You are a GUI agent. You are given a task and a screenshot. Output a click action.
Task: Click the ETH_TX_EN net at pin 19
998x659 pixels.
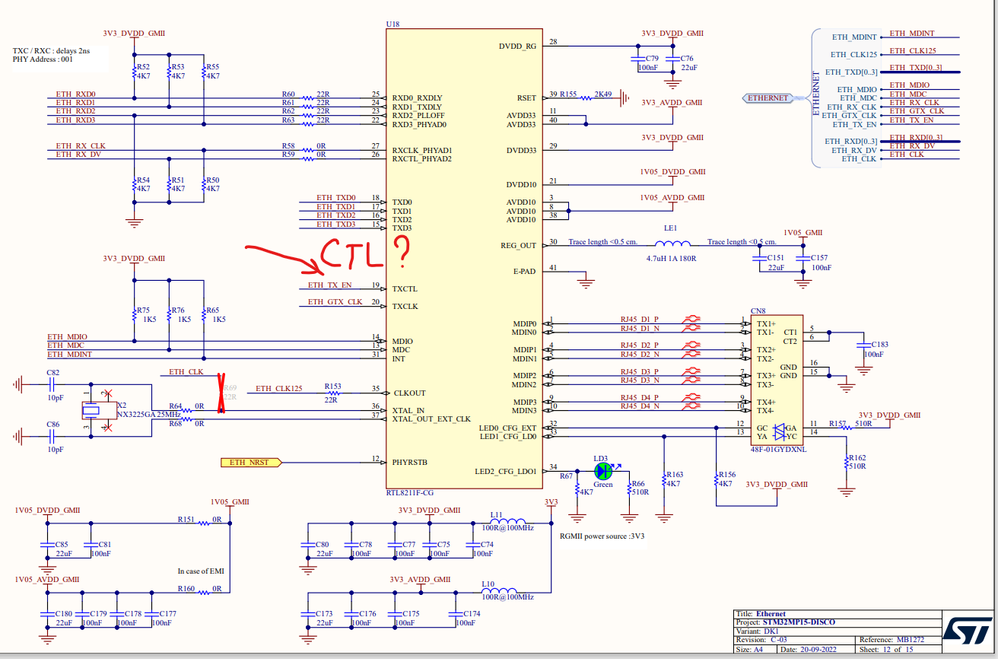[330, 285]
